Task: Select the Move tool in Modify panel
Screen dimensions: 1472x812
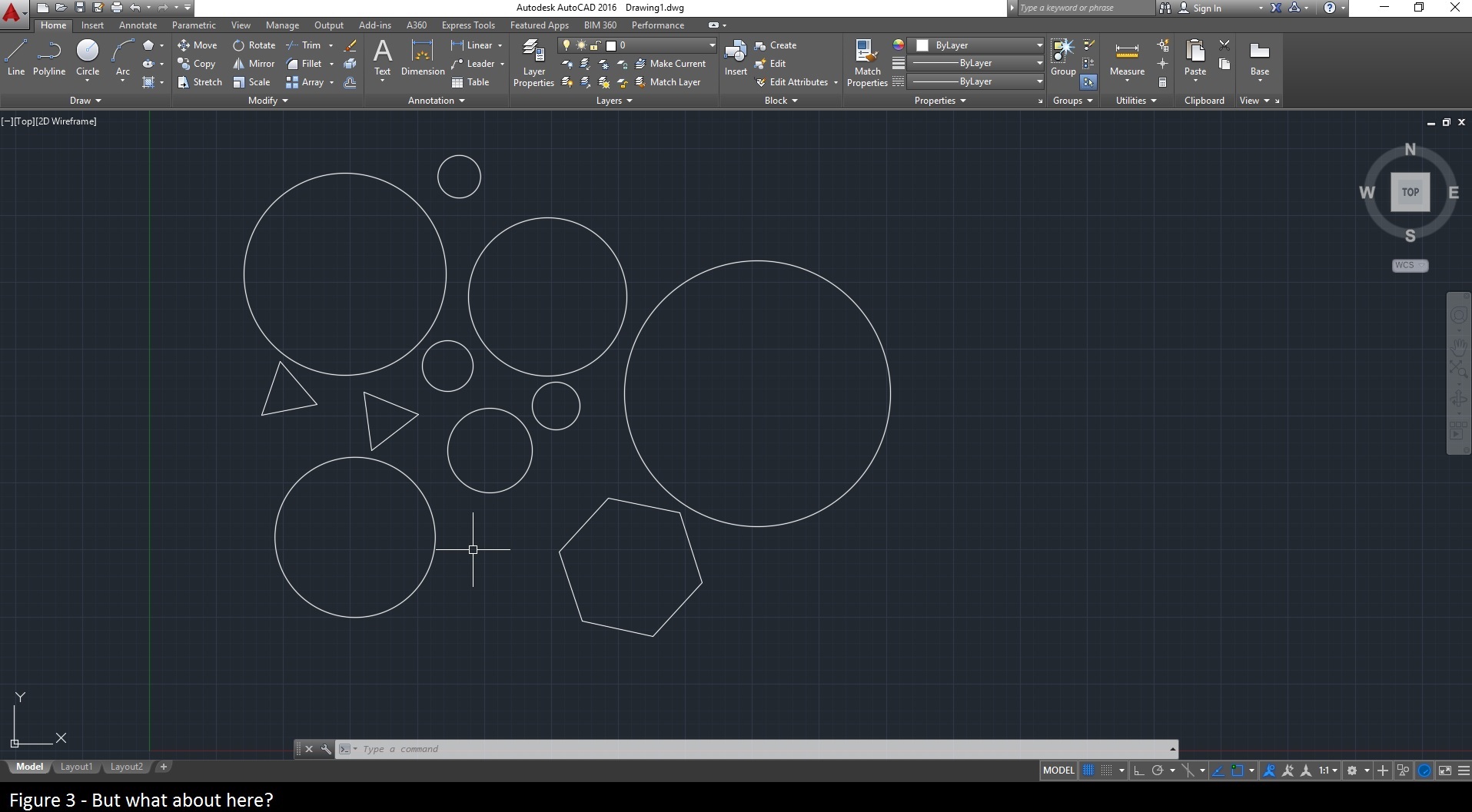Action: pos(198,45)
